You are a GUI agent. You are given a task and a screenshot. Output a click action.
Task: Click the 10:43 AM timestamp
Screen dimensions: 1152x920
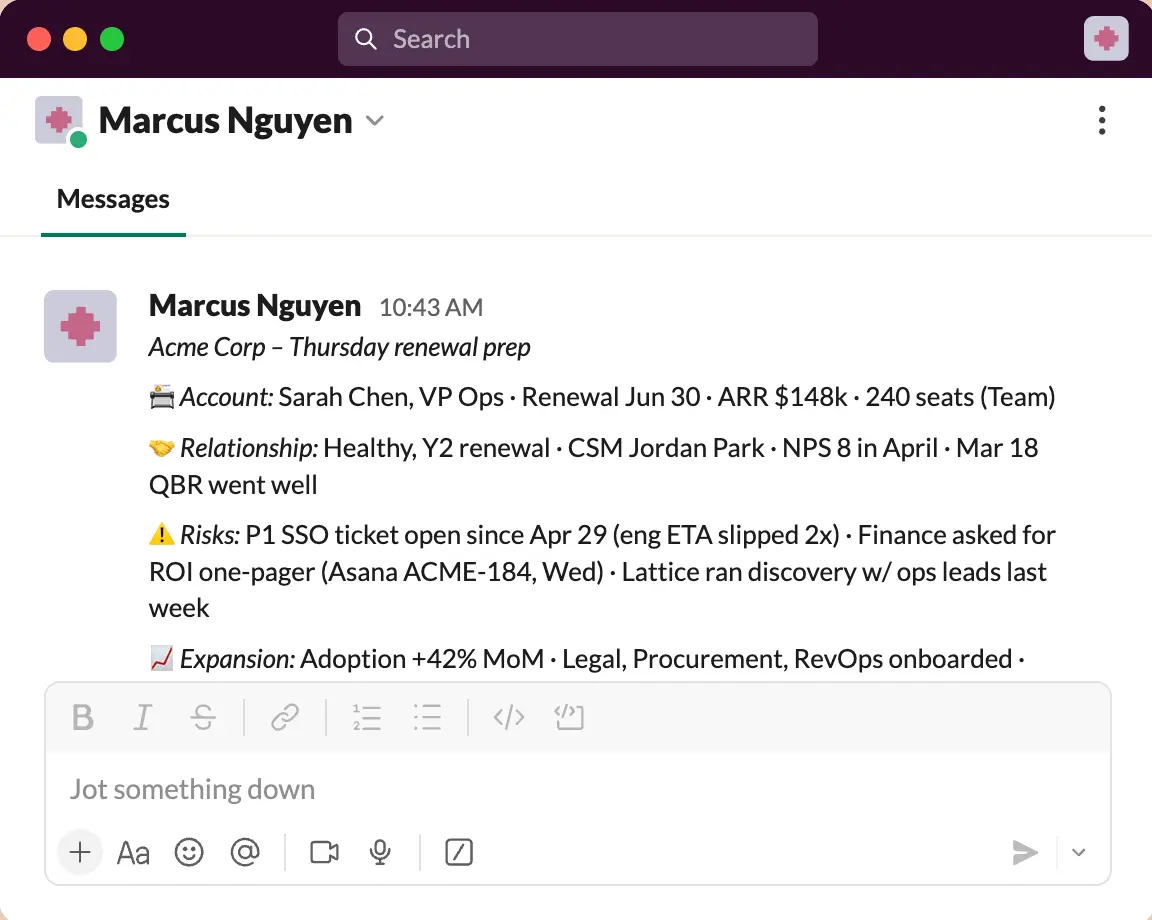[431, 307]
